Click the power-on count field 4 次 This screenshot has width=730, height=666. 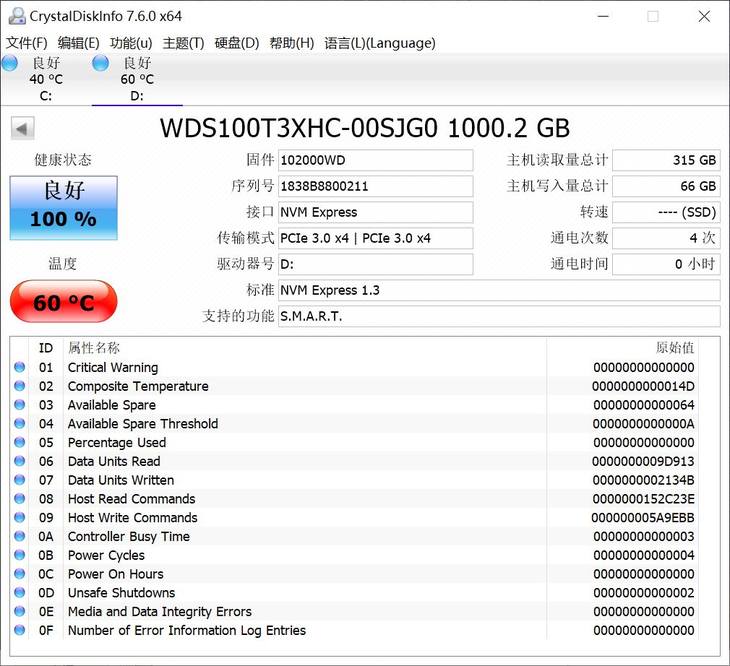[x=666, y=238]
